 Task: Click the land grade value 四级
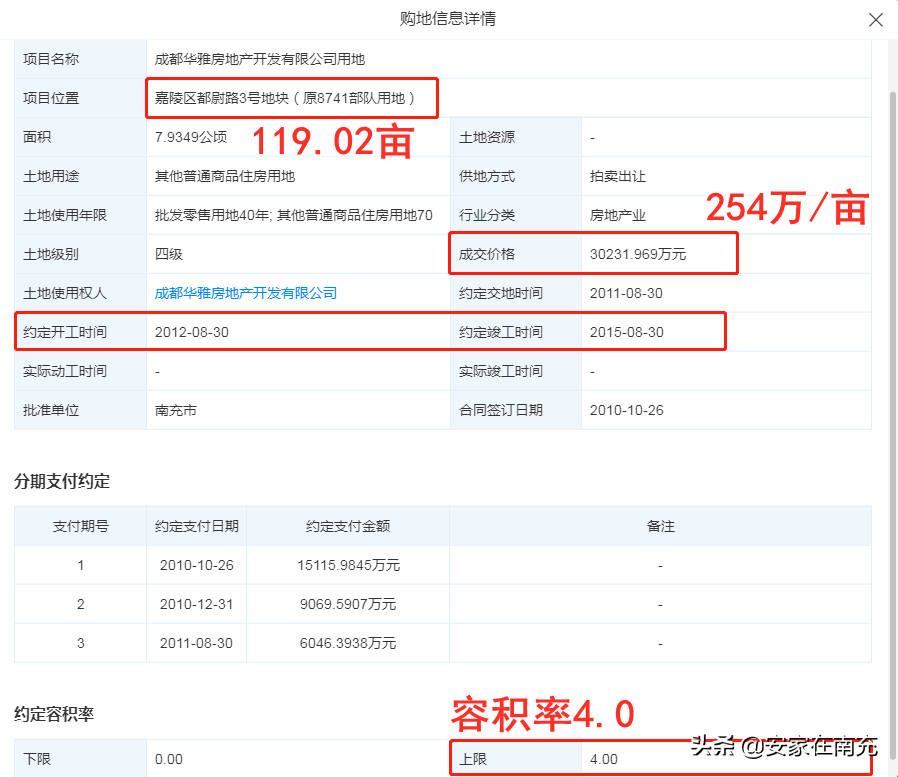tap(168, 254)
